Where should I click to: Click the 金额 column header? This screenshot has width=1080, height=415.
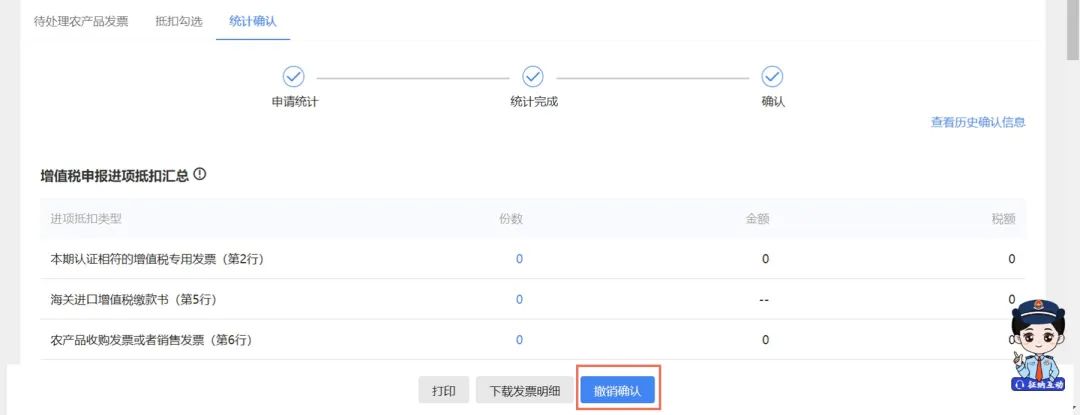point(756,218)
